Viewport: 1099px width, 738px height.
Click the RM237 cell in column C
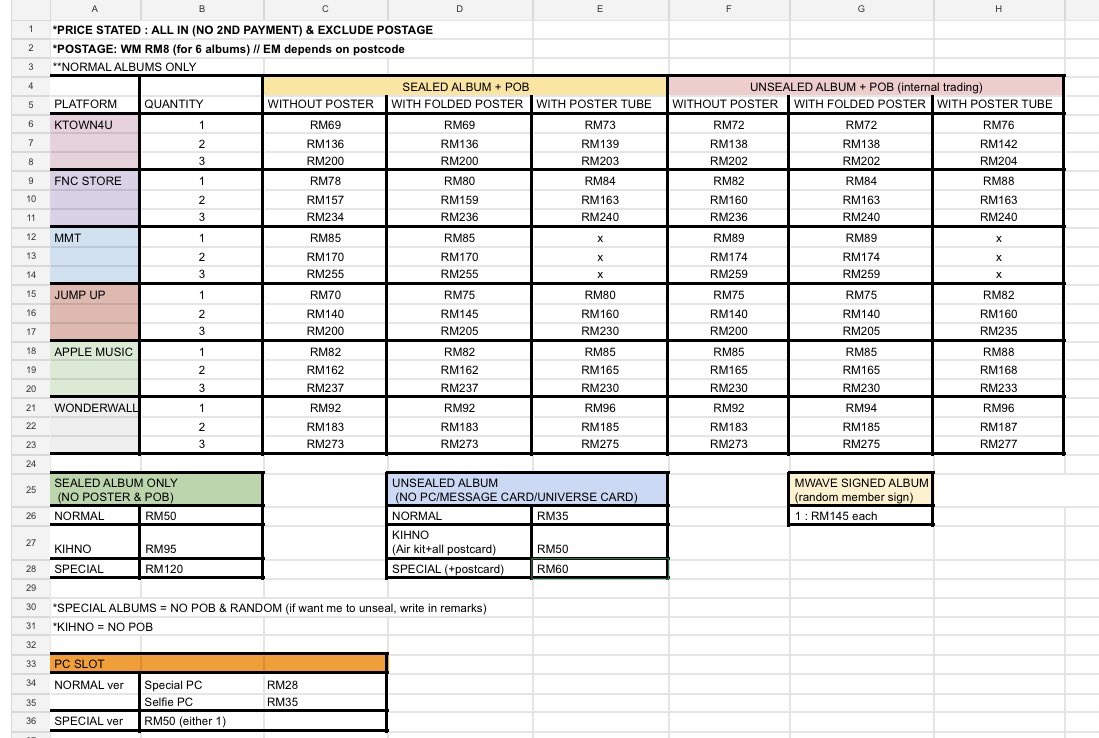click(325, 388)
